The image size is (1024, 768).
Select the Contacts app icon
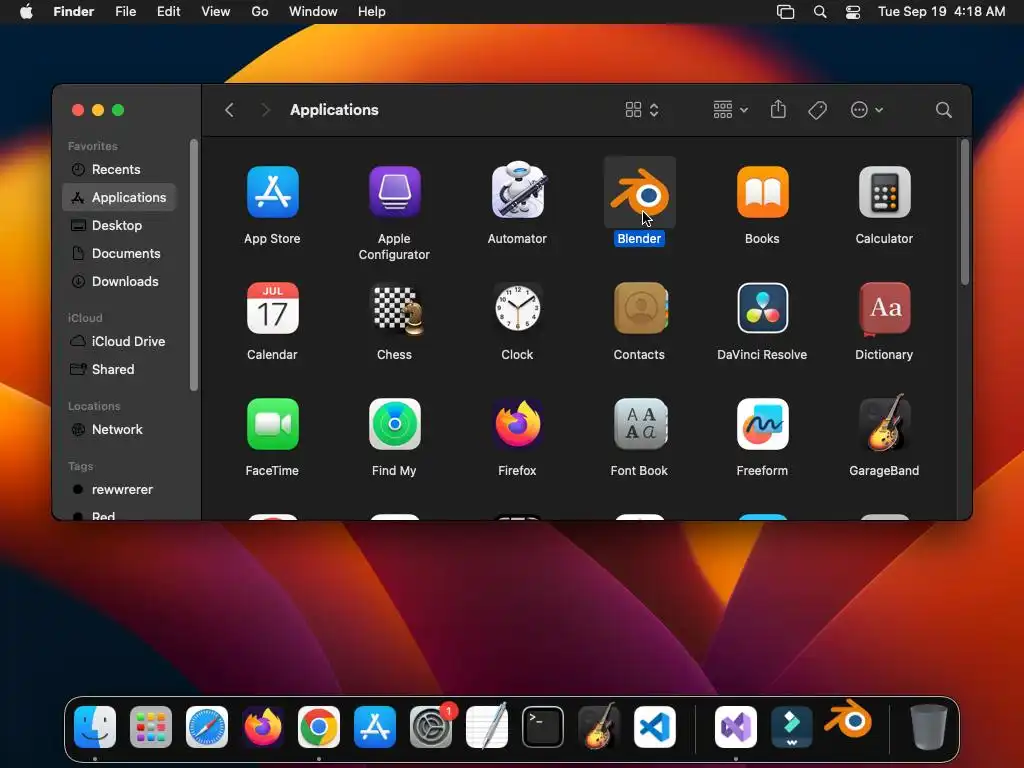640,308
